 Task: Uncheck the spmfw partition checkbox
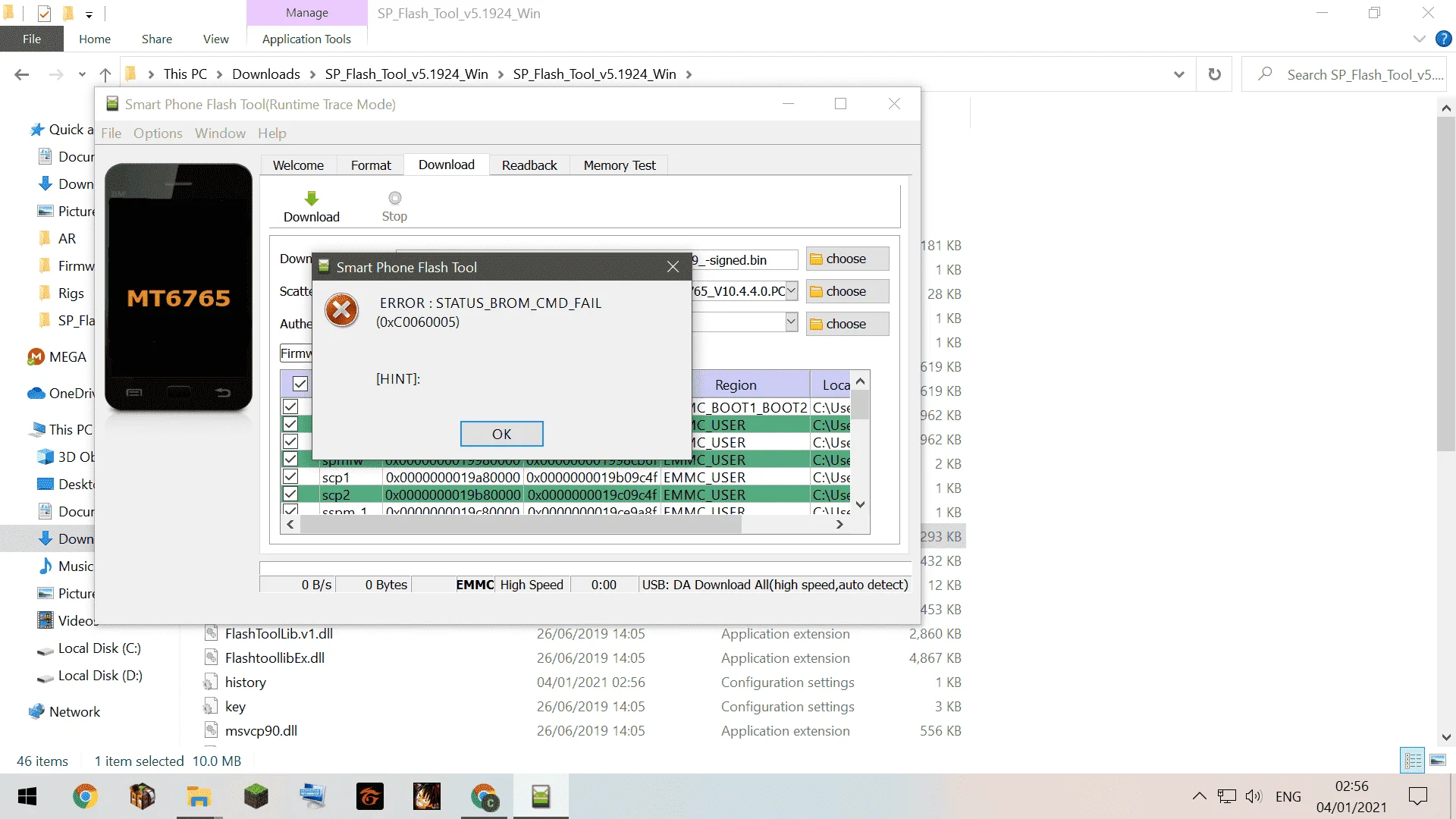pos(290,460)
